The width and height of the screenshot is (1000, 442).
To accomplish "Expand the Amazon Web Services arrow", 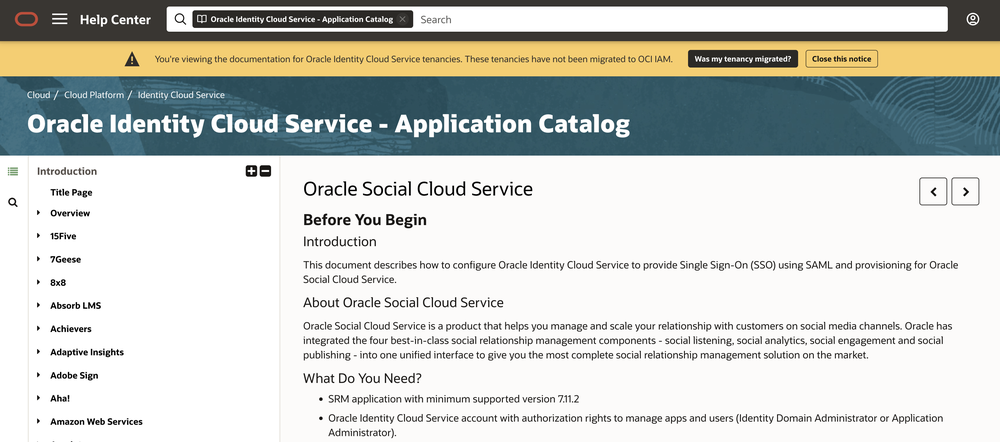I will point(39,421).
